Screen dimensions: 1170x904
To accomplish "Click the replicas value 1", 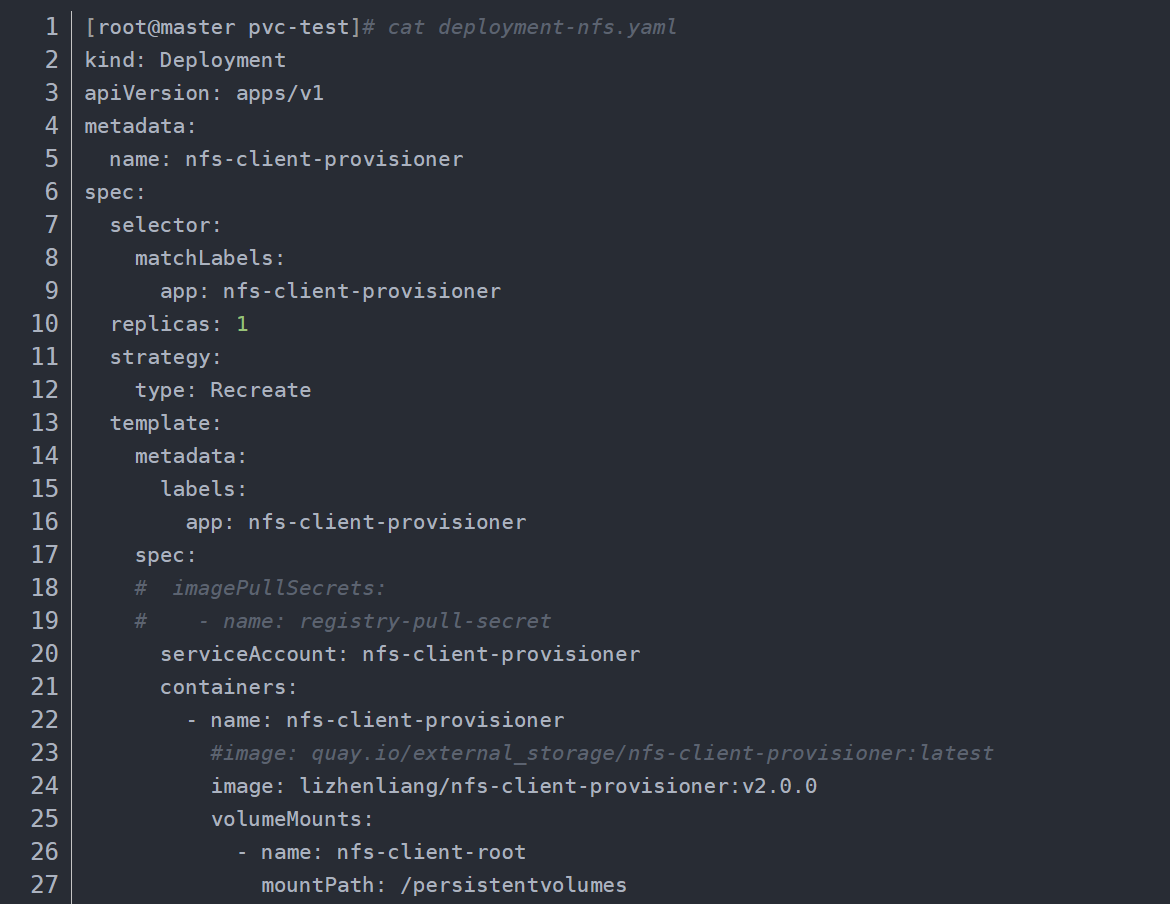I will click(242, 324).
